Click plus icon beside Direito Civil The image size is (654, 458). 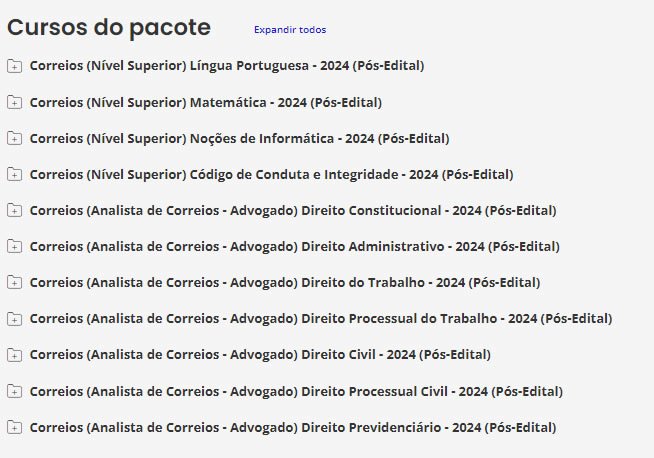click(x=14, y=355)
